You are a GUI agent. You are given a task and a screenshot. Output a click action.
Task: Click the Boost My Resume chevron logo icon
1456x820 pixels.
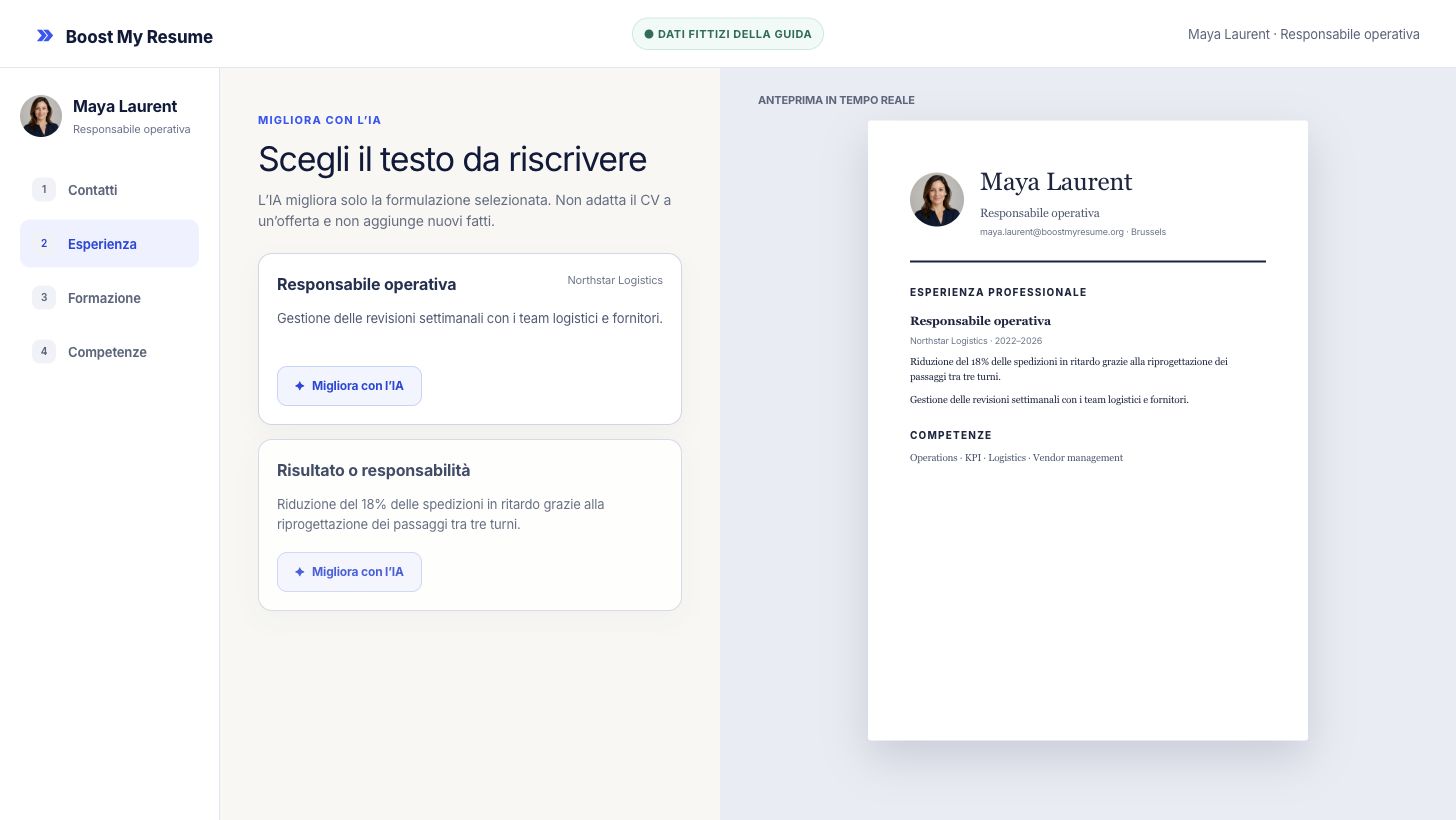(x=45, y=36)
